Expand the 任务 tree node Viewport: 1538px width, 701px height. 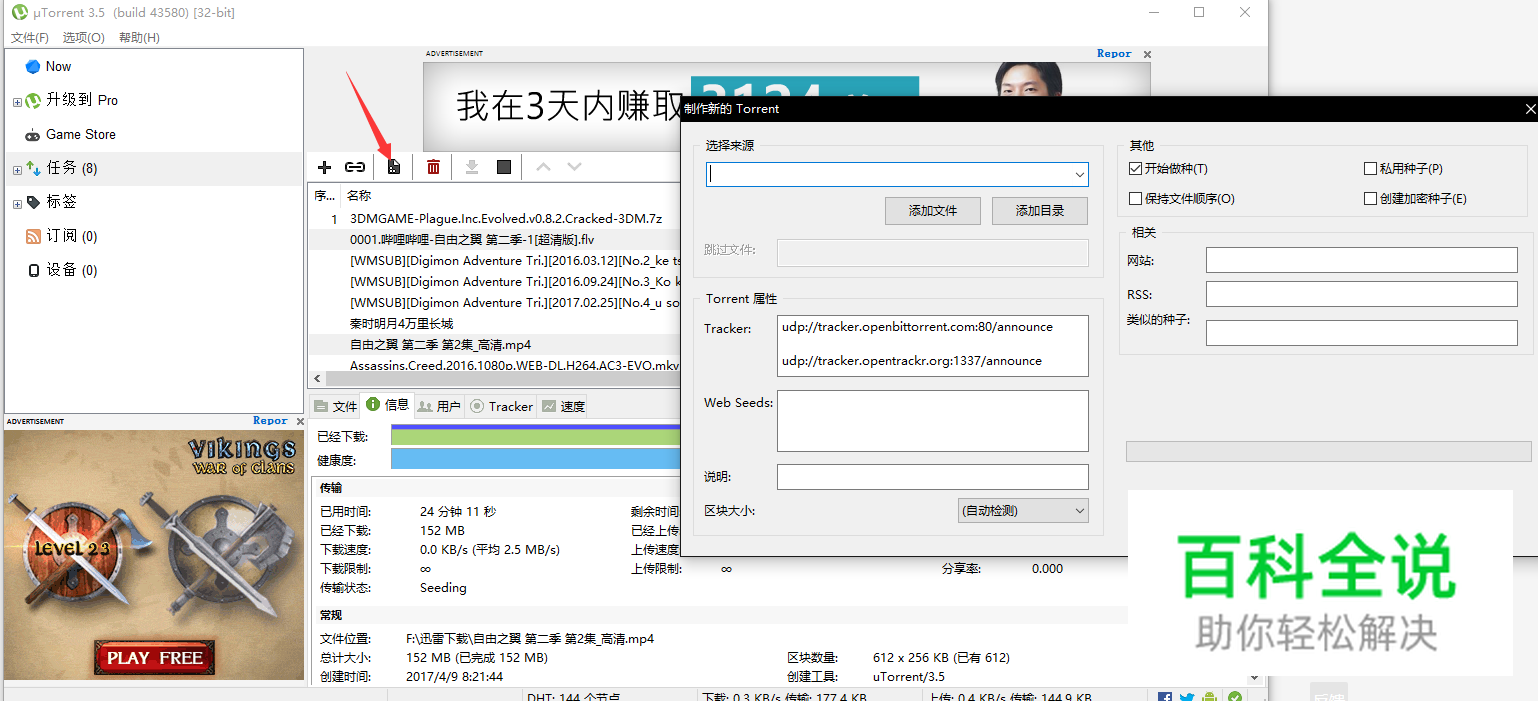[x=17, y=170]
